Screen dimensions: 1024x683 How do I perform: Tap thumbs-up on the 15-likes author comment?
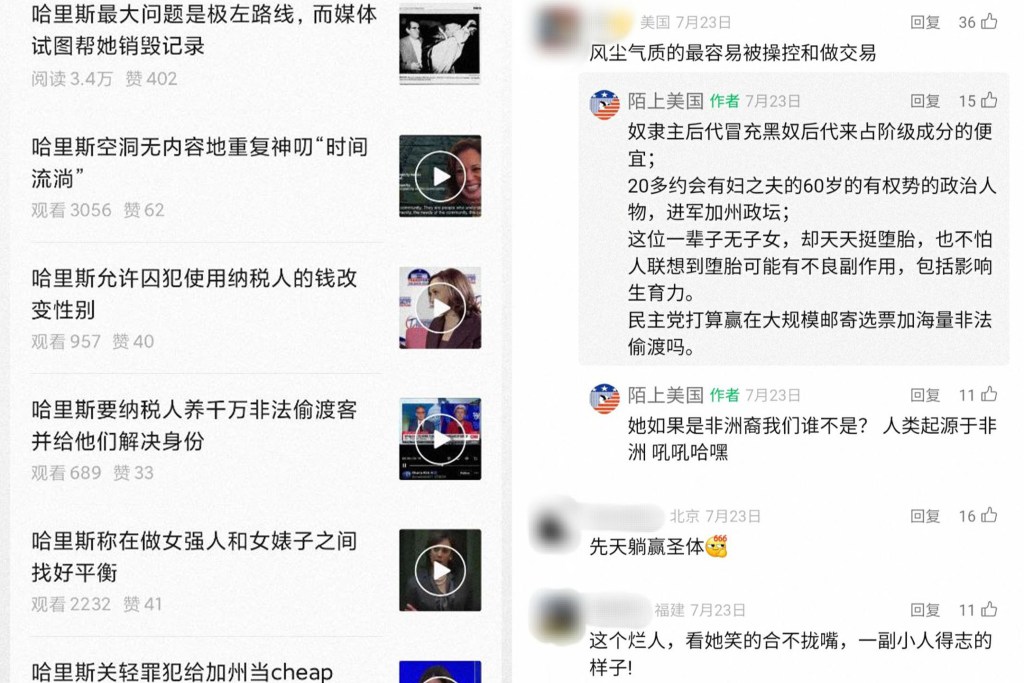coord(989,101)
